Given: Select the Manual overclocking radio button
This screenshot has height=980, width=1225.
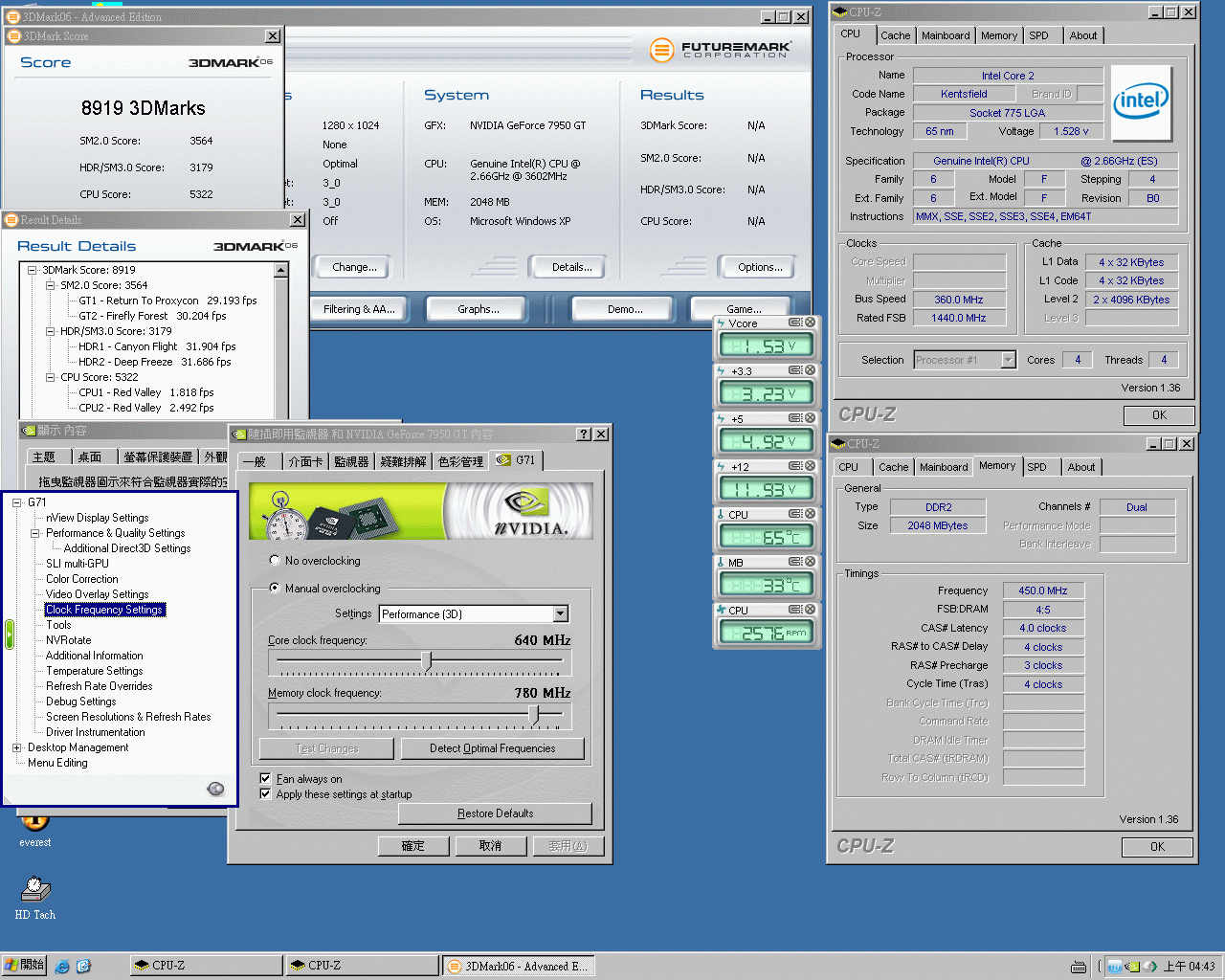Looking at the screenshot, I should click(x=275, y=589).
